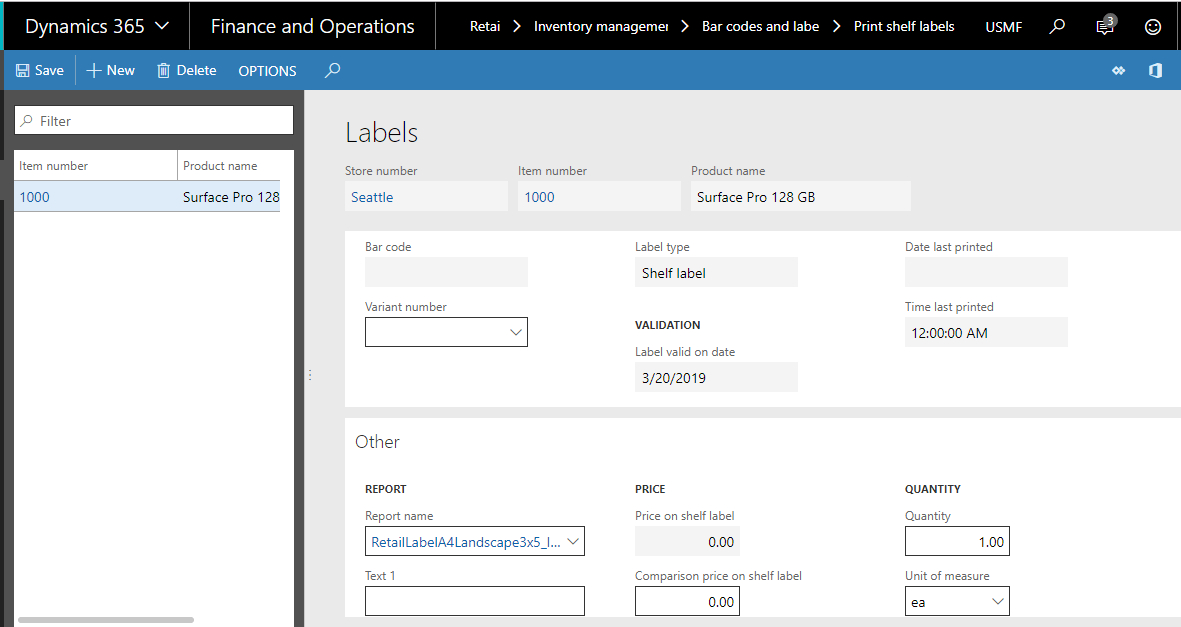The width and height of the screenshot is (1181, 627).
Task: Open the Unit of measure dropdown
Action: [x=997, y=601]
